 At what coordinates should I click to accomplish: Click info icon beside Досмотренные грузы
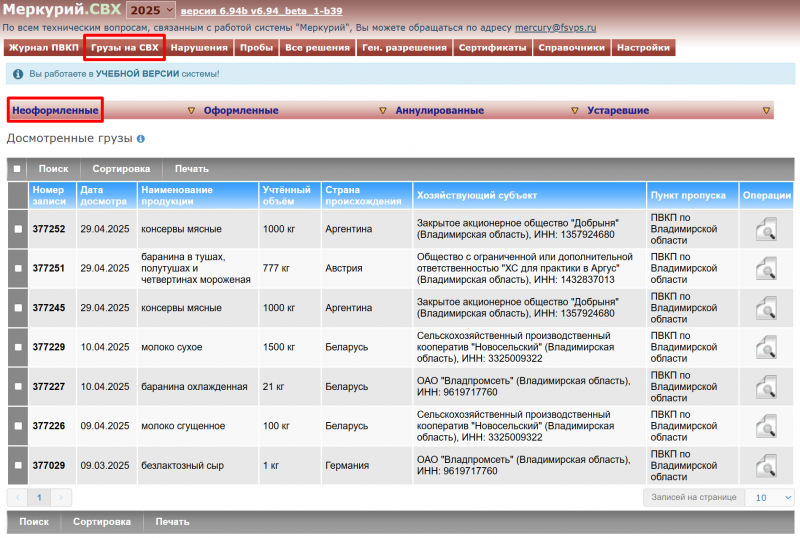click(141, 139)
